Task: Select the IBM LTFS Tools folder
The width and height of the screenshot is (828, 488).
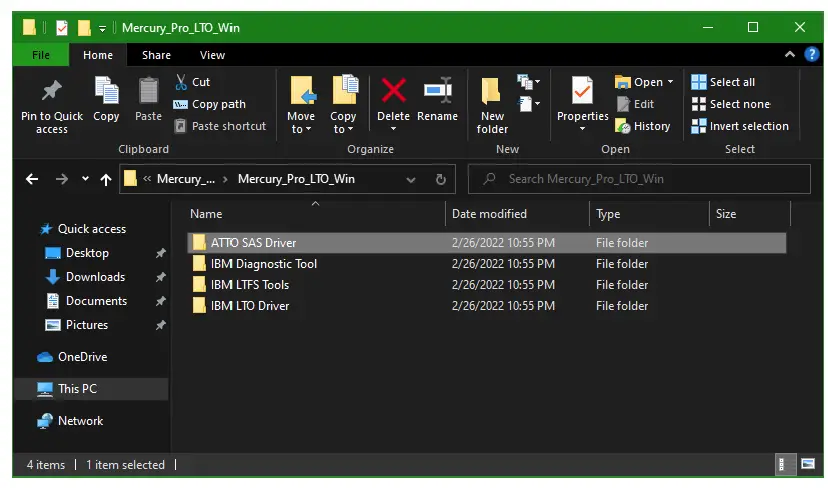Action: coord(249,285)
